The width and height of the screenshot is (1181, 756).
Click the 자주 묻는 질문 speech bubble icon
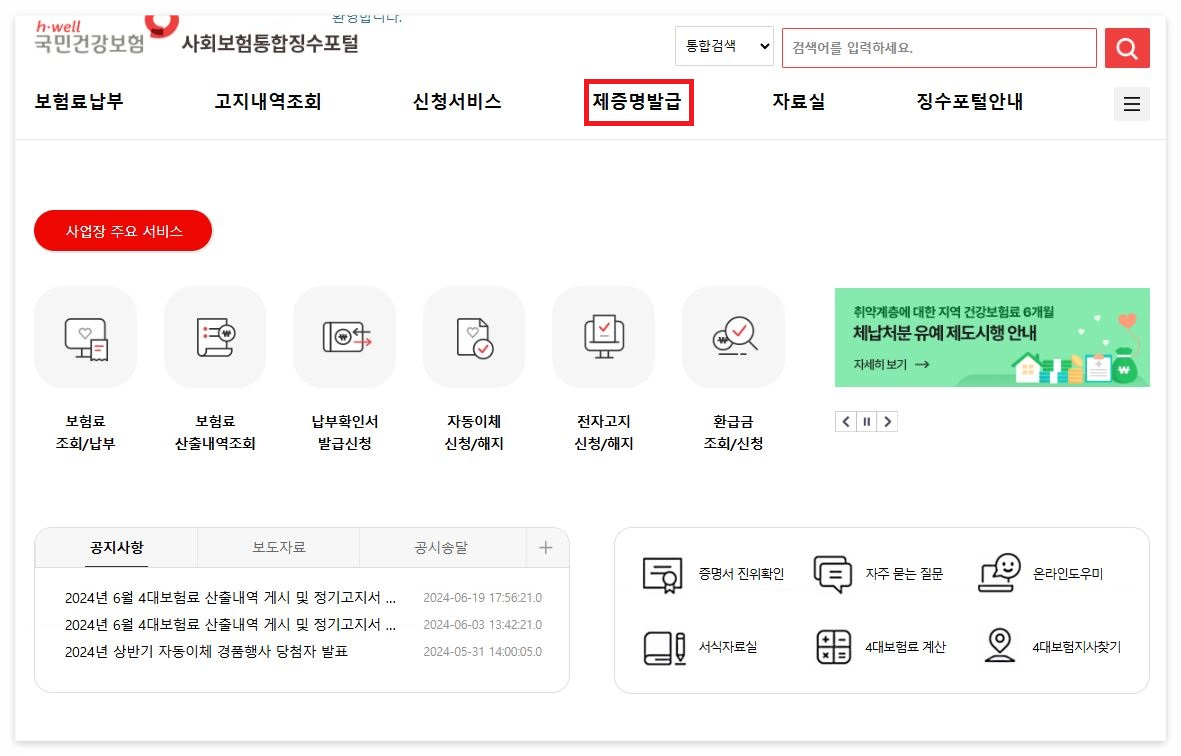tap(833, 572)
